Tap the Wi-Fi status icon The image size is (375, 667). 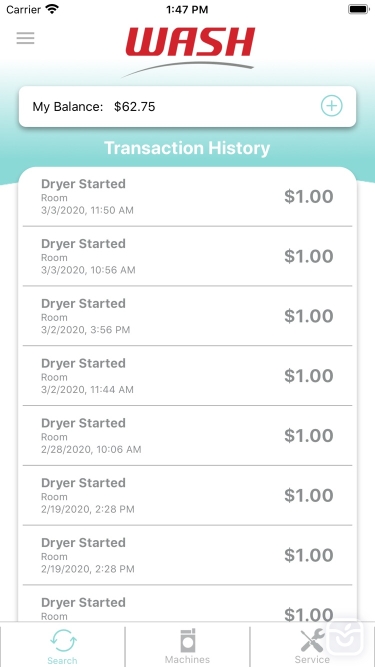[52, 9]
